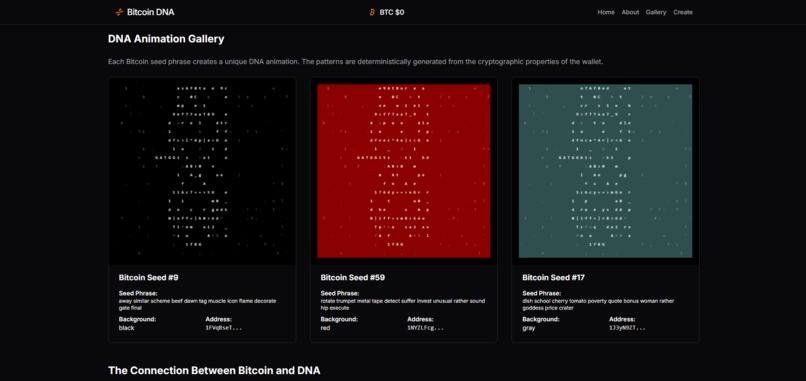Open the Gallery nav link
The width and height of the screenshot is (806, 381).
tap(656, 12)
